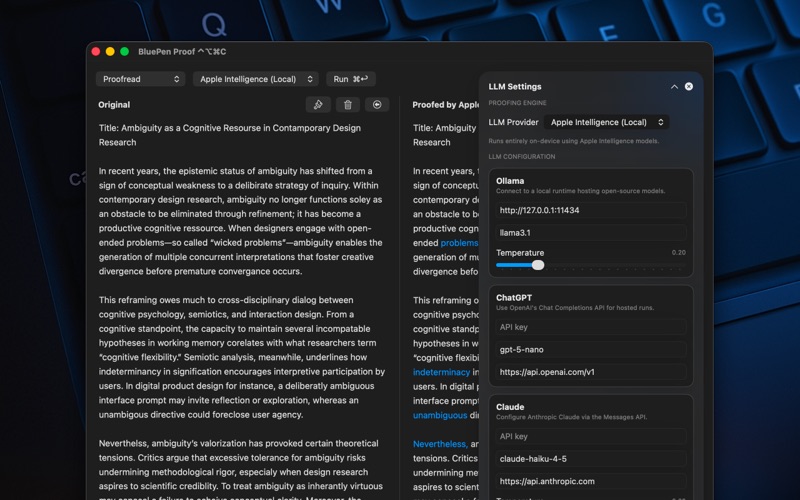This screenshot has height=500, width=800.
Task: Close the LLM Settings panel
Action: coord(689,86)
